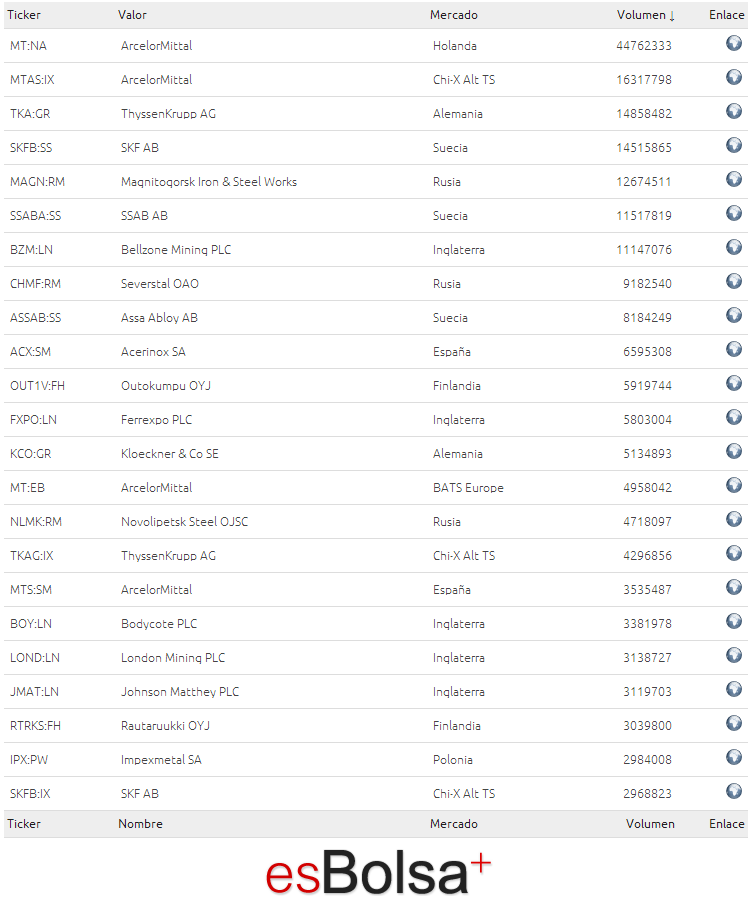The height and width of the screenshot is (900, 754).
Task: Open the globe link for Impexmetal SA
Action: click(734, 757)
